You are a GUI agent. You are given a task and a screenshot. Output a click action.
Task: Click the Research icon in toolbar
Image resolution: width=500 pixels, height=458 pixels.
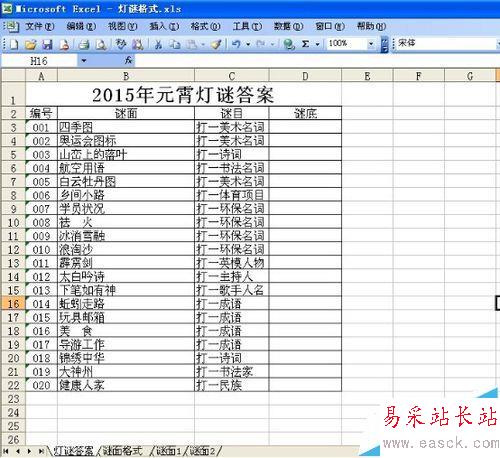(x=137, y=44)
